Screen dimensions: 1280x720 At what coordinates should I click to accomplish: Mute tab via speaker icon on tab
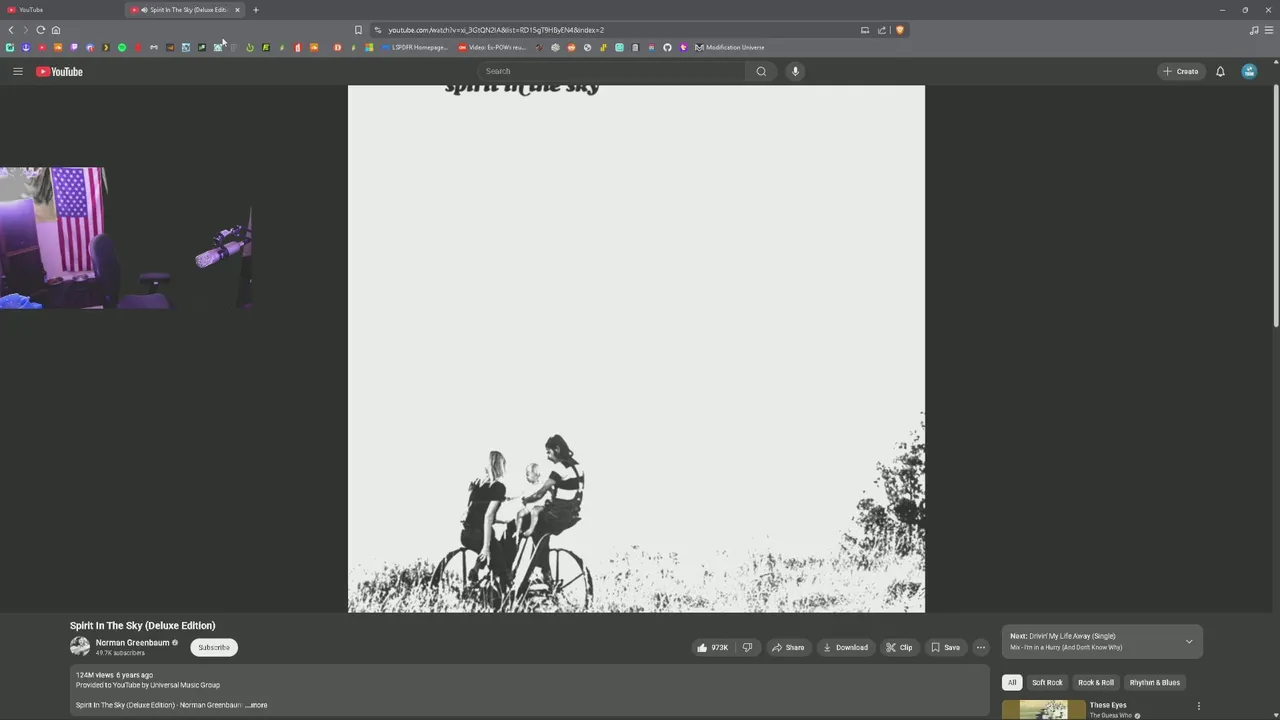click(x=144, y=10)
